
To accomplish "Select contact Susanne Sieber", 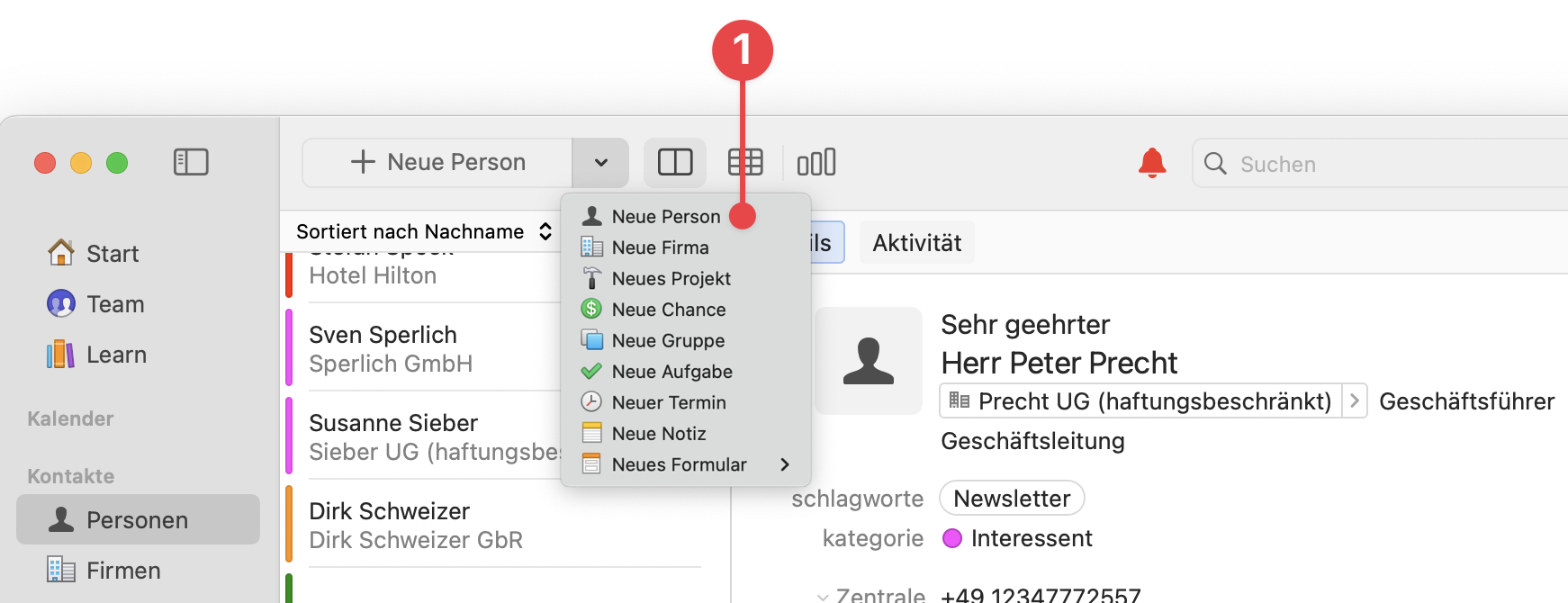I will coord(423,436).
